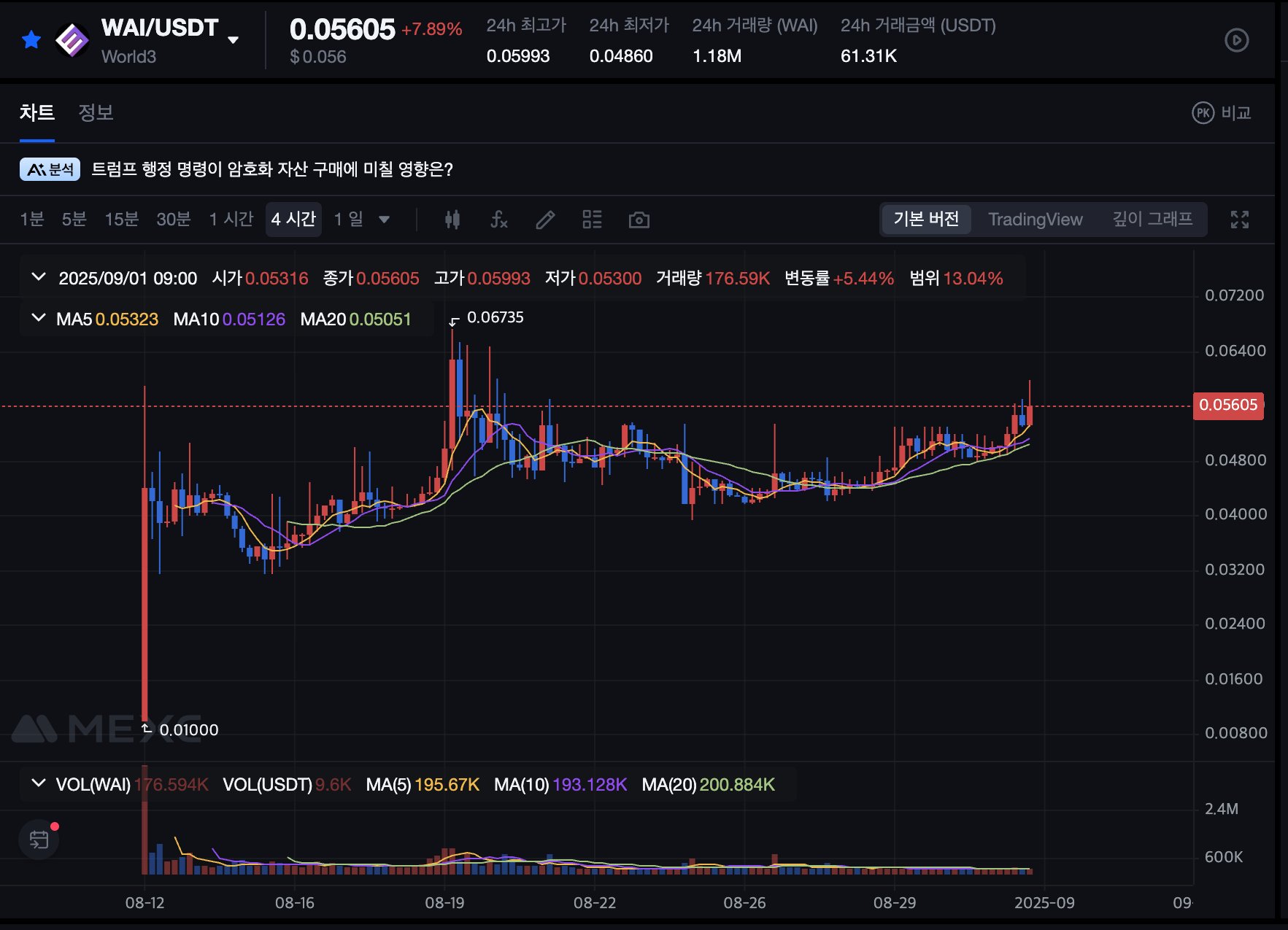Select the 4 시간 timeframe
This screenshot has height=930, width=1288.
pos(293,220)
